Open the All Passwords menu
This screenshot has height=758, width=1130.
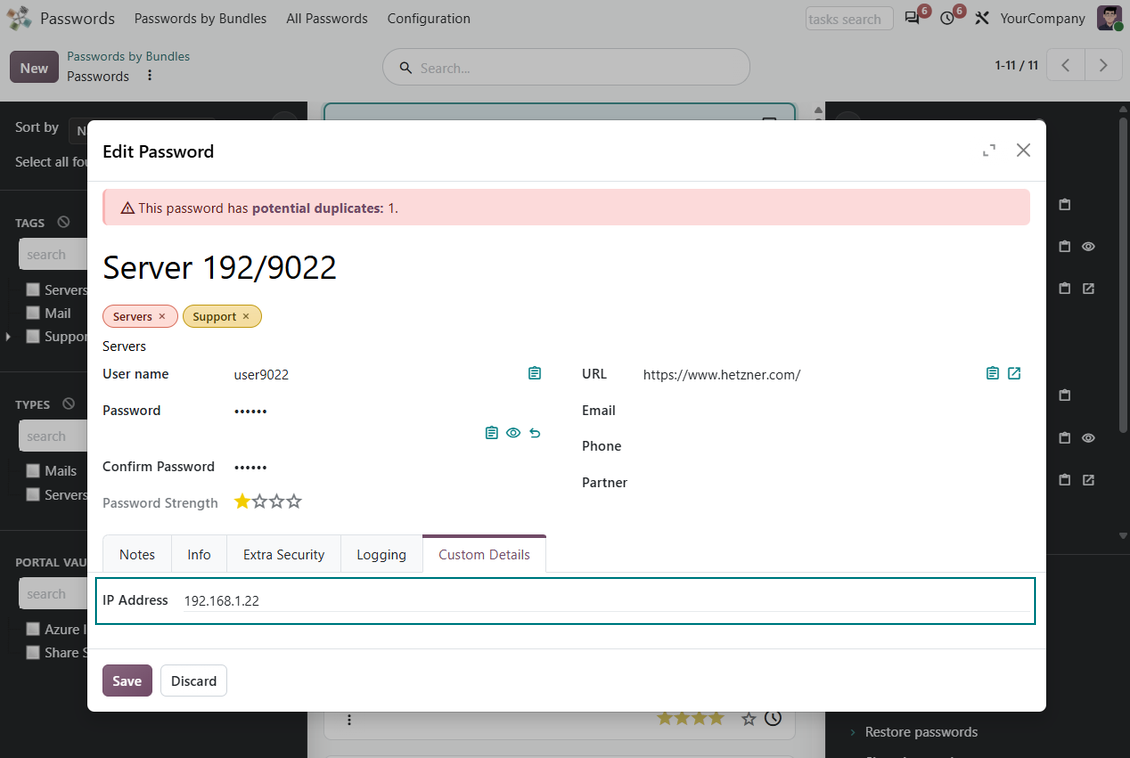click(x=326, y=18)
